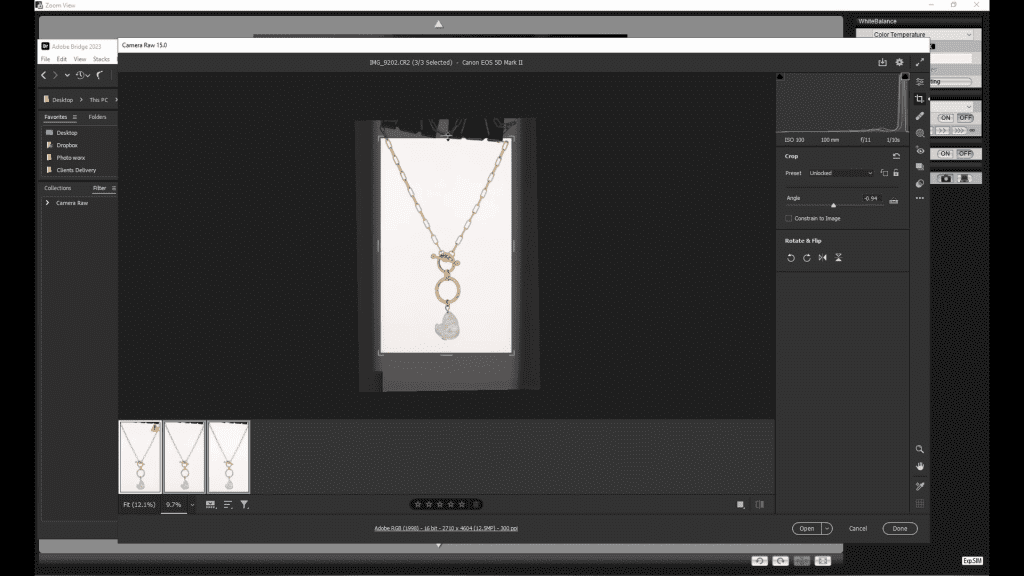Select the Hand pan tool
The height and width of the screenshot is (576, 1024).
[x=920, y=466]
